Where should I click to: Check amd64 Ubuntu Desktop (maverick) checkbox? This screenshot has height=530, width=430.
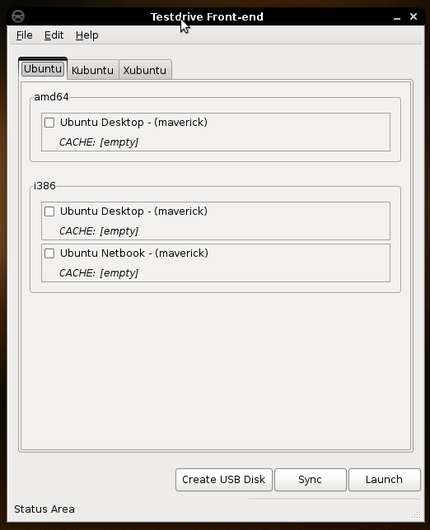coord(49,122)
